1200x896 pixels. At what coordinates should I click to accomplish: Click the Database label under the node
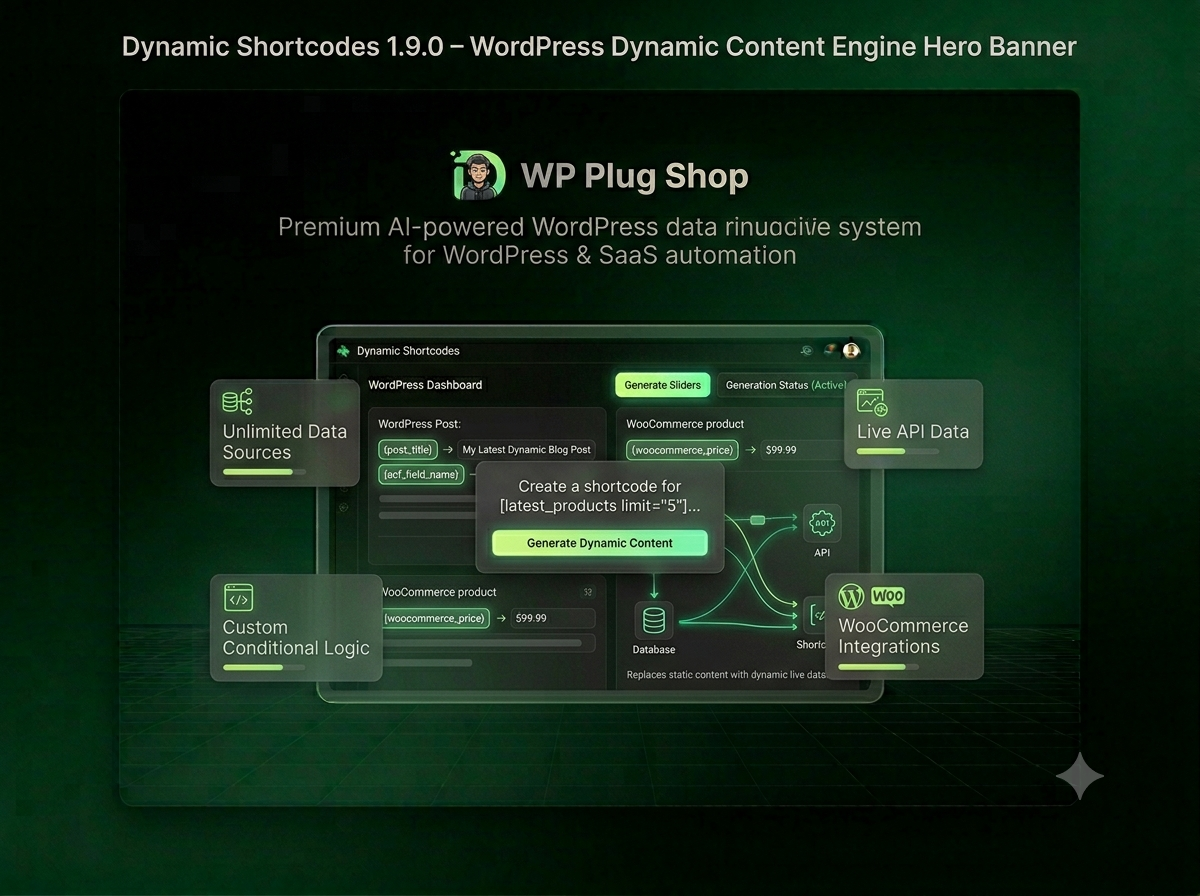pyautogui.click(x=654, y=650)
